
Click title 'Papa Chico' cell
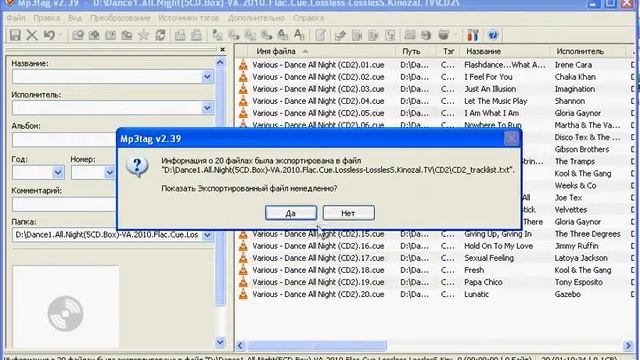(483, 282)
